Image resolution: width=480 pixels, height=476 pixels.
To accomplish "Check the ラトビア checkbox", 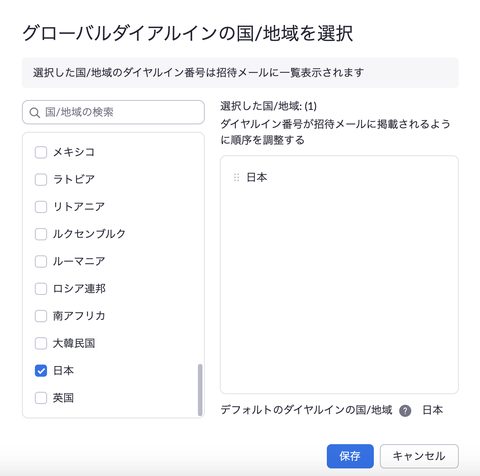I will [x=41, y=180].
